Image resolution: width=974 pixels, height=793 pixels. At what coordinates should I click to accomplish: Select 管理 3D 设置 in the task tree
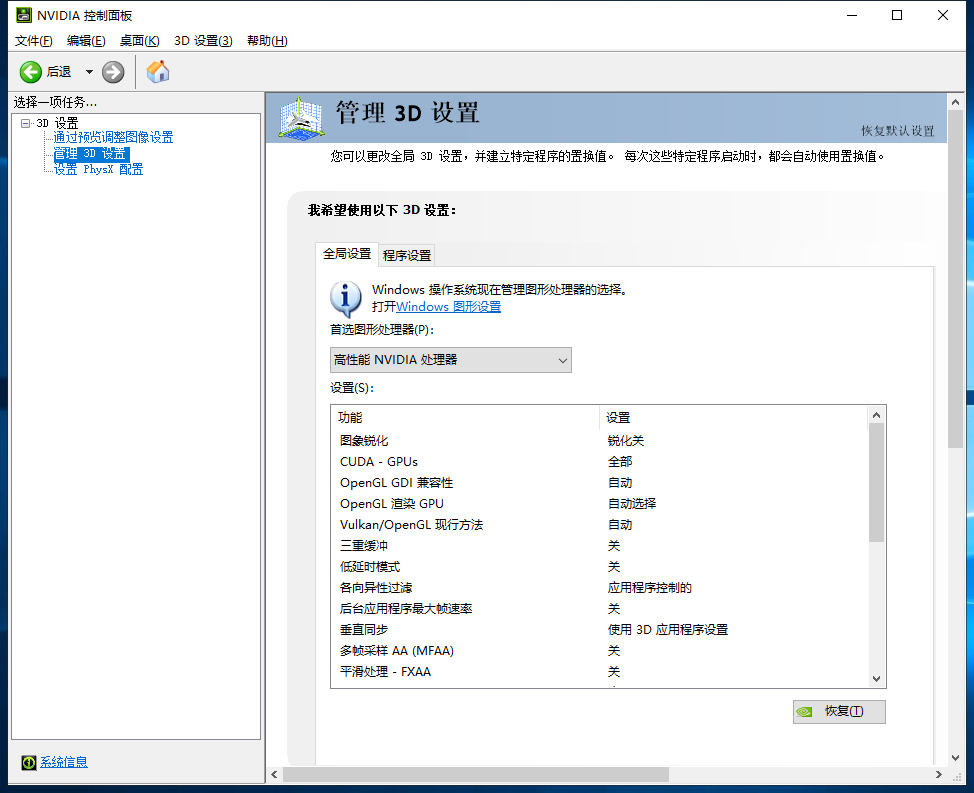(91, 153)
